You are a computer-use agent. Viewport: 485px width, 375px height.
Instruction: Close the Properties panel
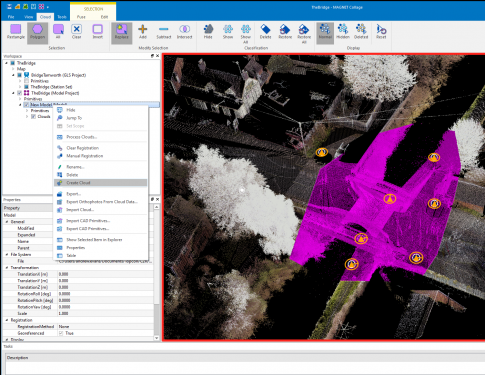point(157,199)
